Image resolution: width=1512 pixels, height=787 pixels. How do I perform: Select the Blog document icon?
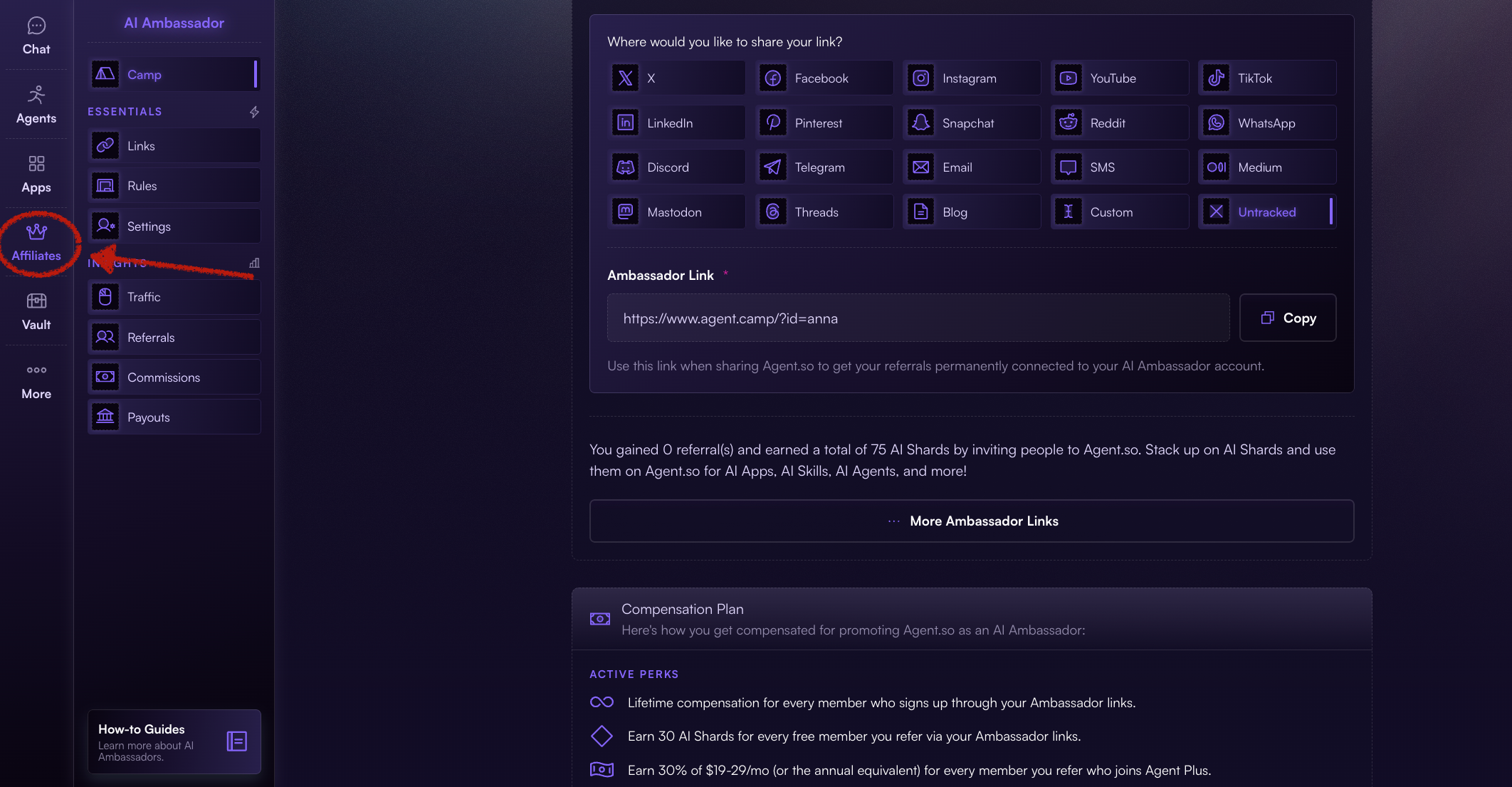920,212
